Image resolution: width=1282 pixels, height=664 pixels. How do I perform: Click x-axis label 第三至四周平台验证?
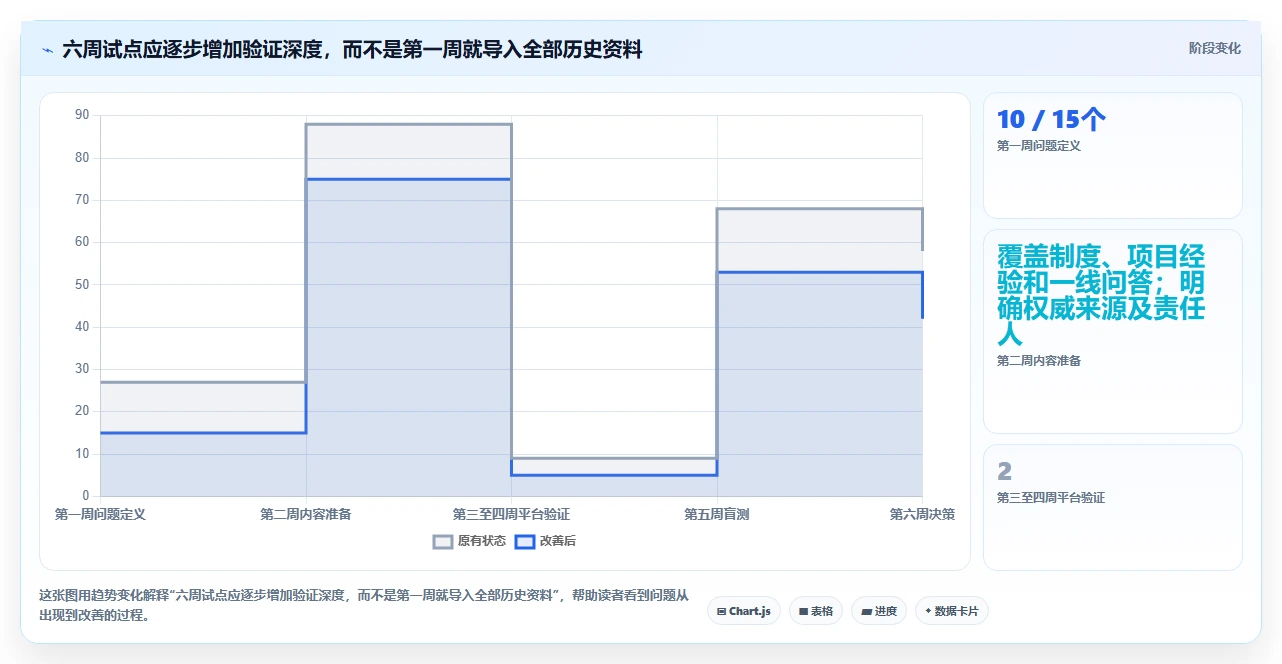511,514
